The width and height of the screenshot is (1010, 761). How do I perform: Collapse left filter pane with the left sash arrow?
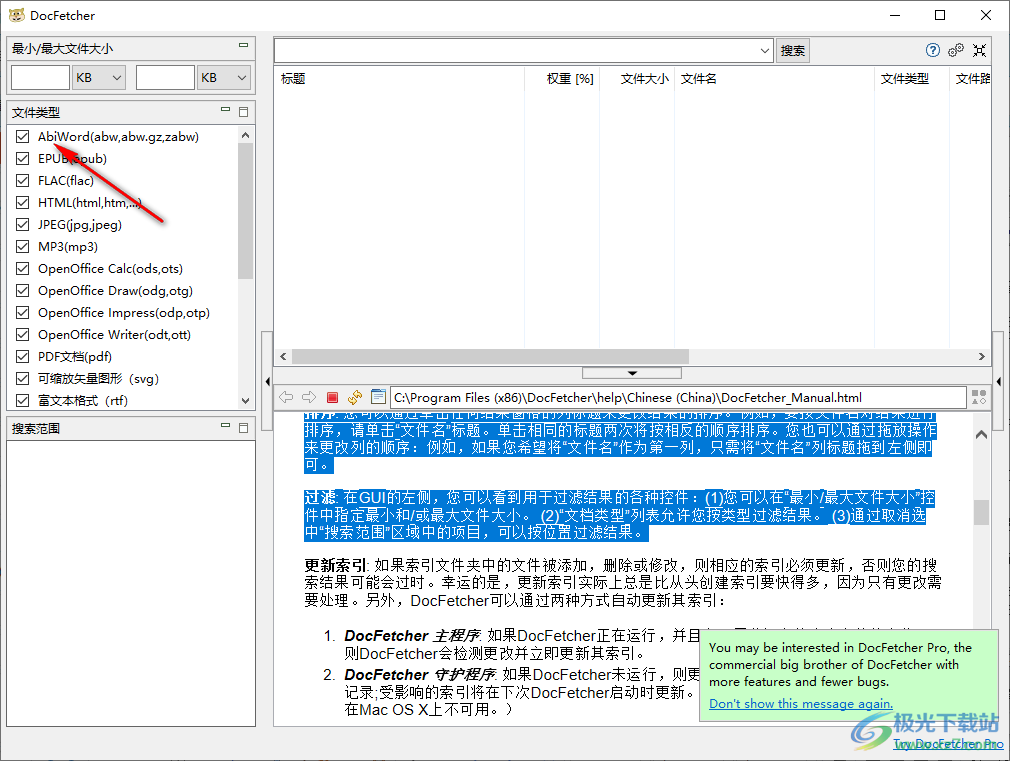[x=267, y=381]
